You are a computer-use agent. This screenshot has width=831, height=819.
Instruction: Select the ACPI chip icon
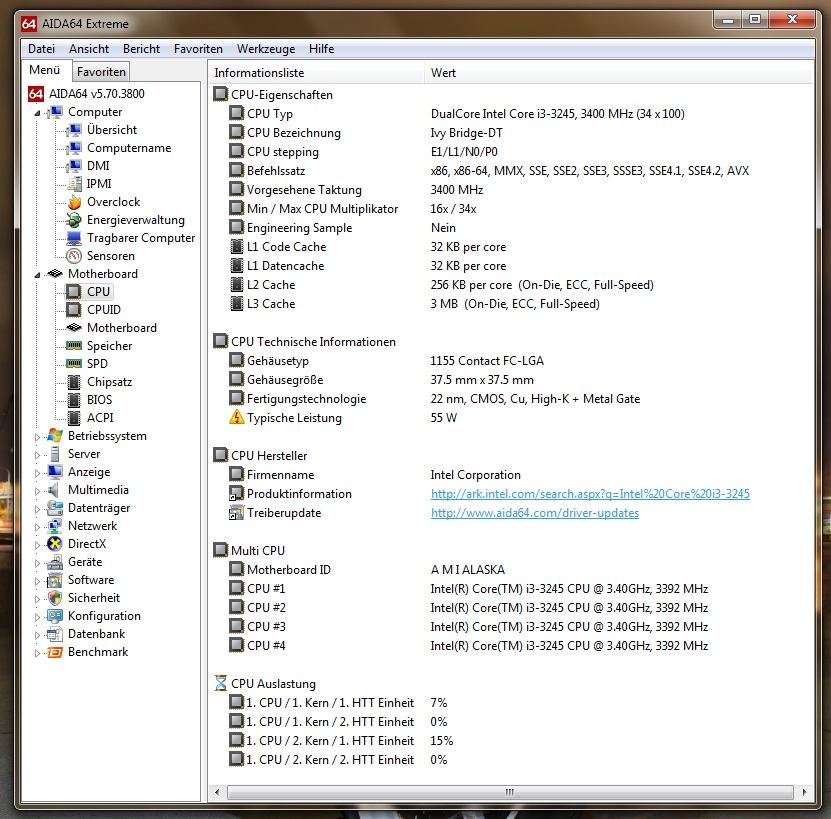pyautogui.click(x=74, y=418)
